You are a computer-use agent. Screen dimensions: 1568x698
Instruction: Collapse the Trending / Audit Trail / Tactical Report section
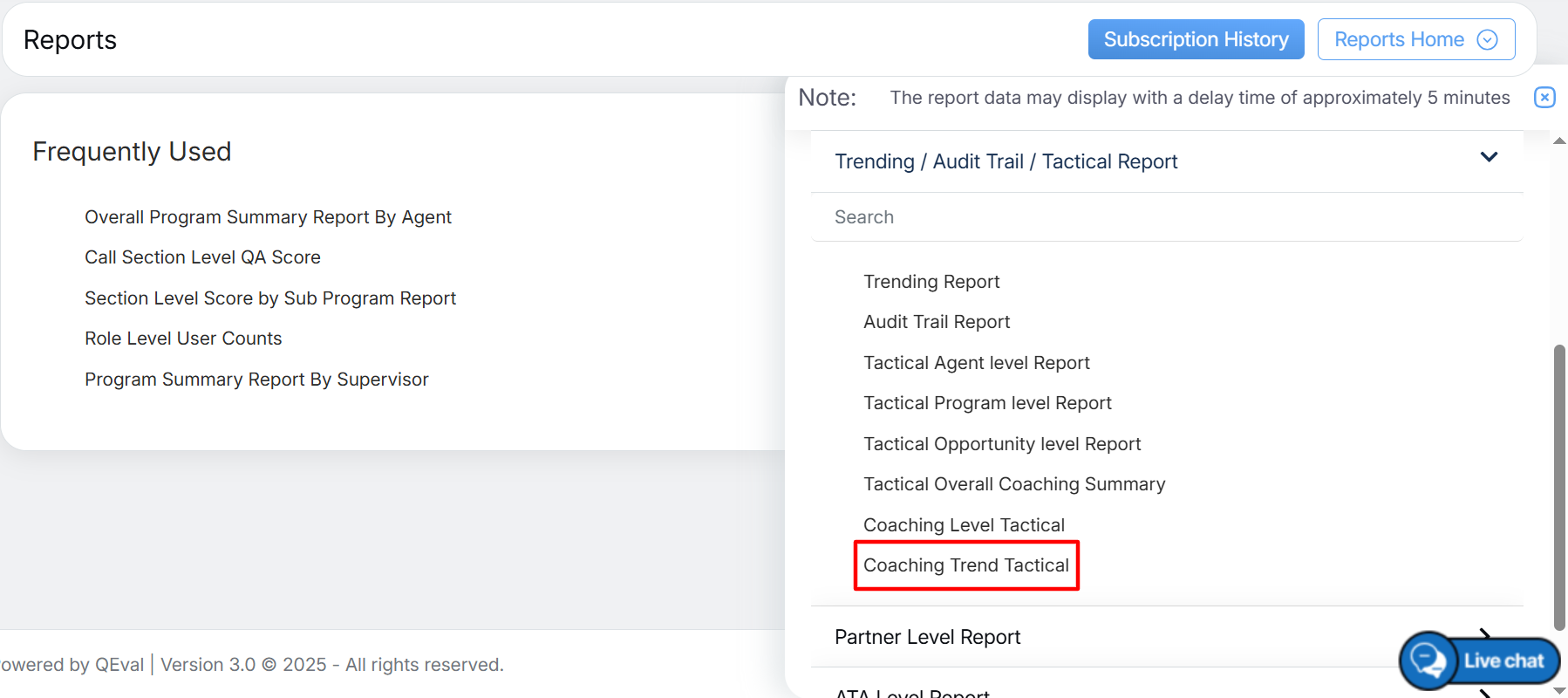pyautogui.click(x=1488, y=158)
